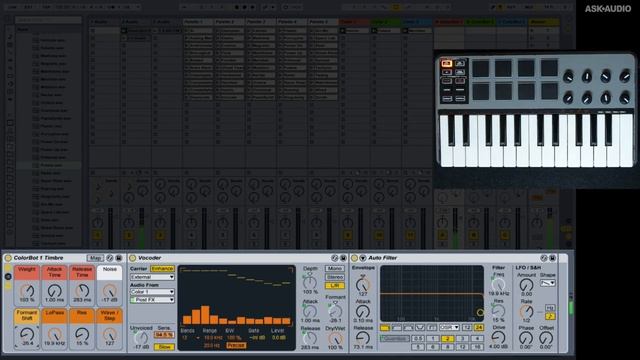
Task: Select the Stereo mode button
Action: 335,277
